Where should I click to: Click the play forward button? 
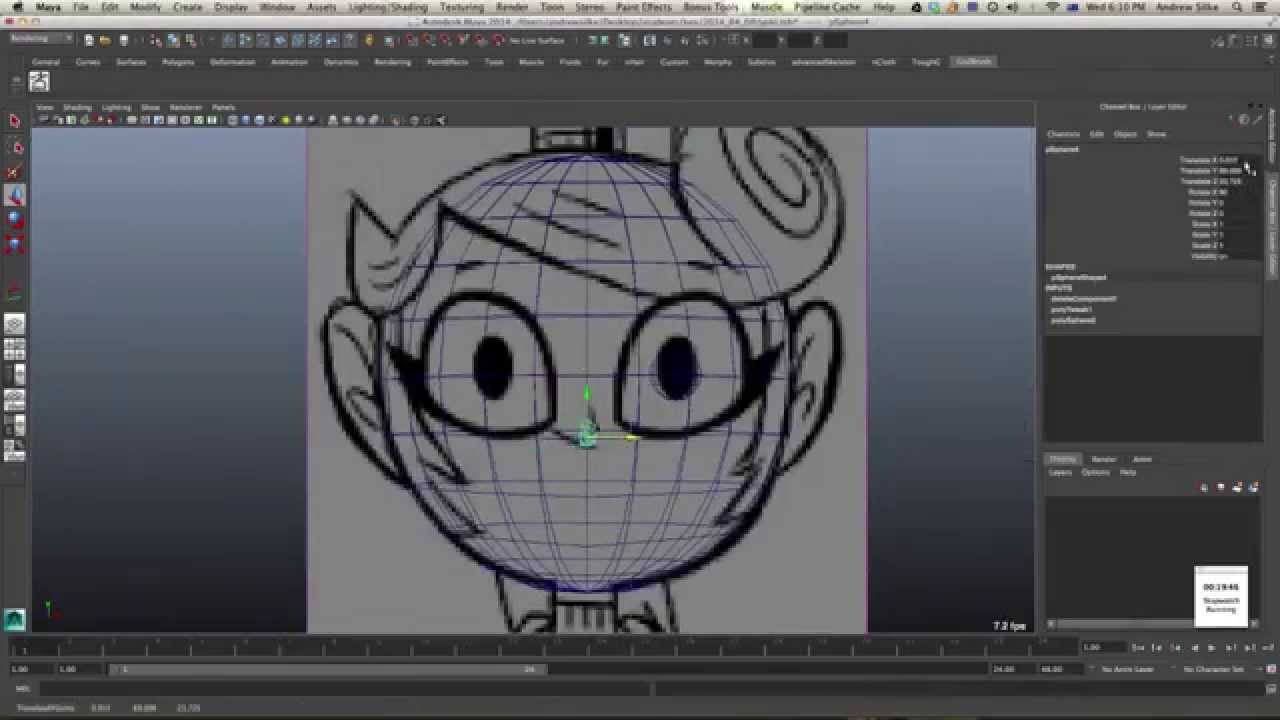coord(1211,647)
